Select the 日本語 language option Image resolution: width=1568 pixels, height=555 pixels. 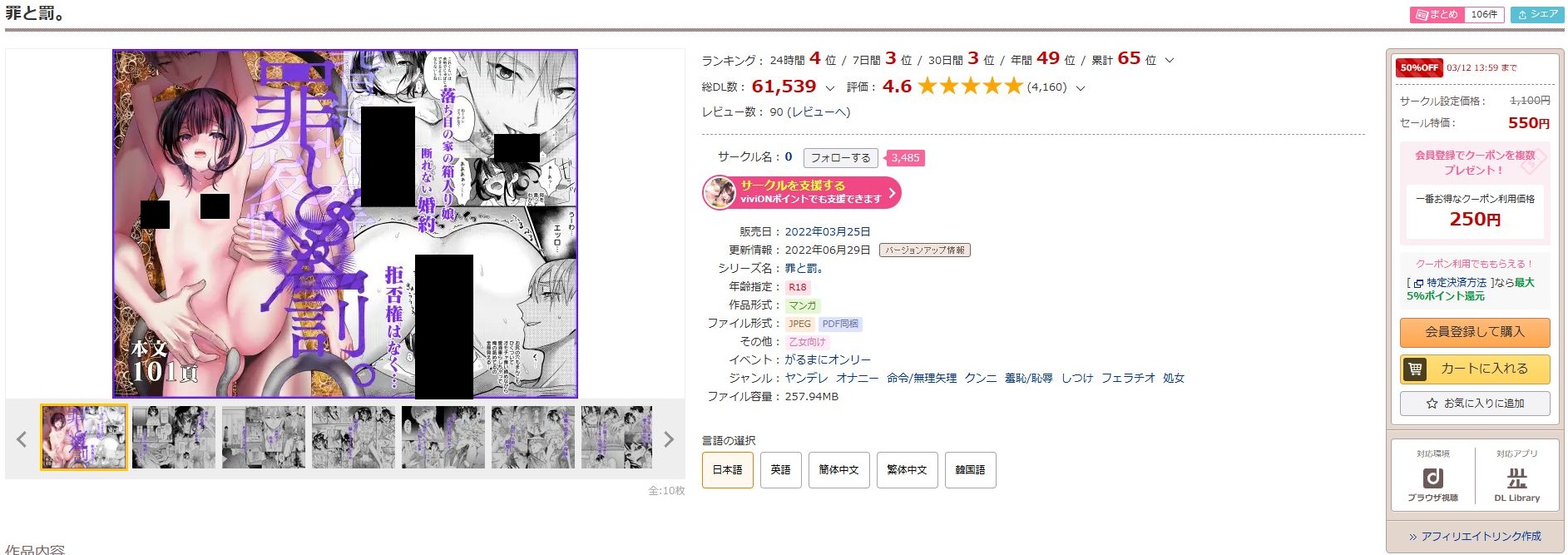tap(728, 470)
